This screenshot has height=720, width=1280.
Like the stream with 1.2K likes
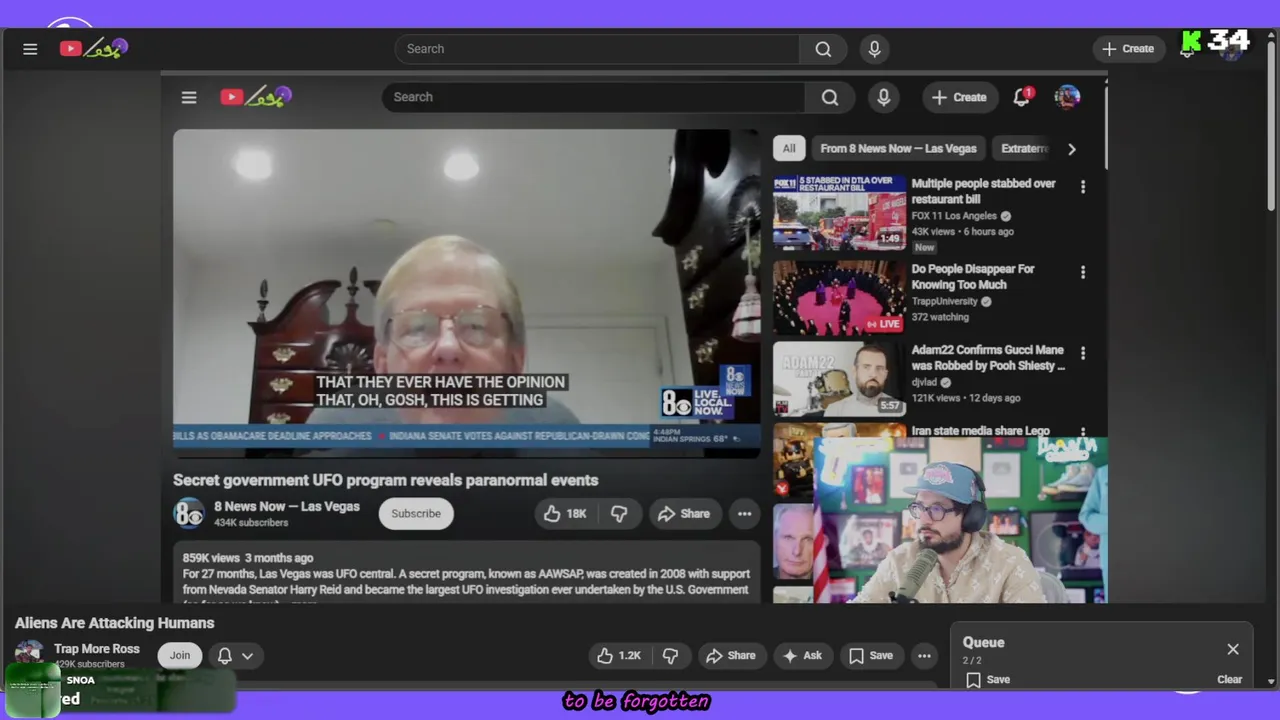coord(620,656)
